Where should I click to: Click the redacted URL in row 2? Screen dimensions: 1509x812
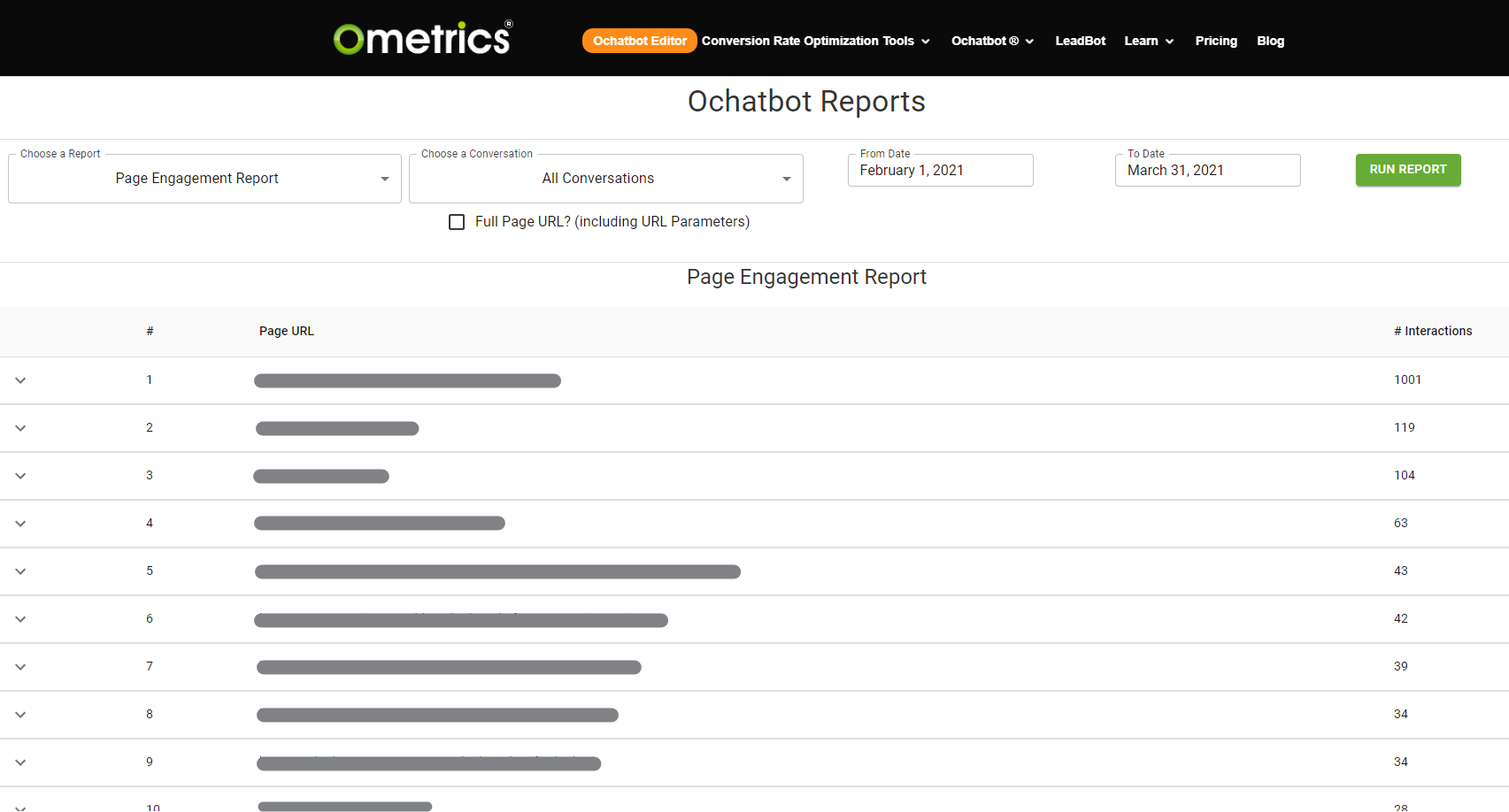(337, 428)
